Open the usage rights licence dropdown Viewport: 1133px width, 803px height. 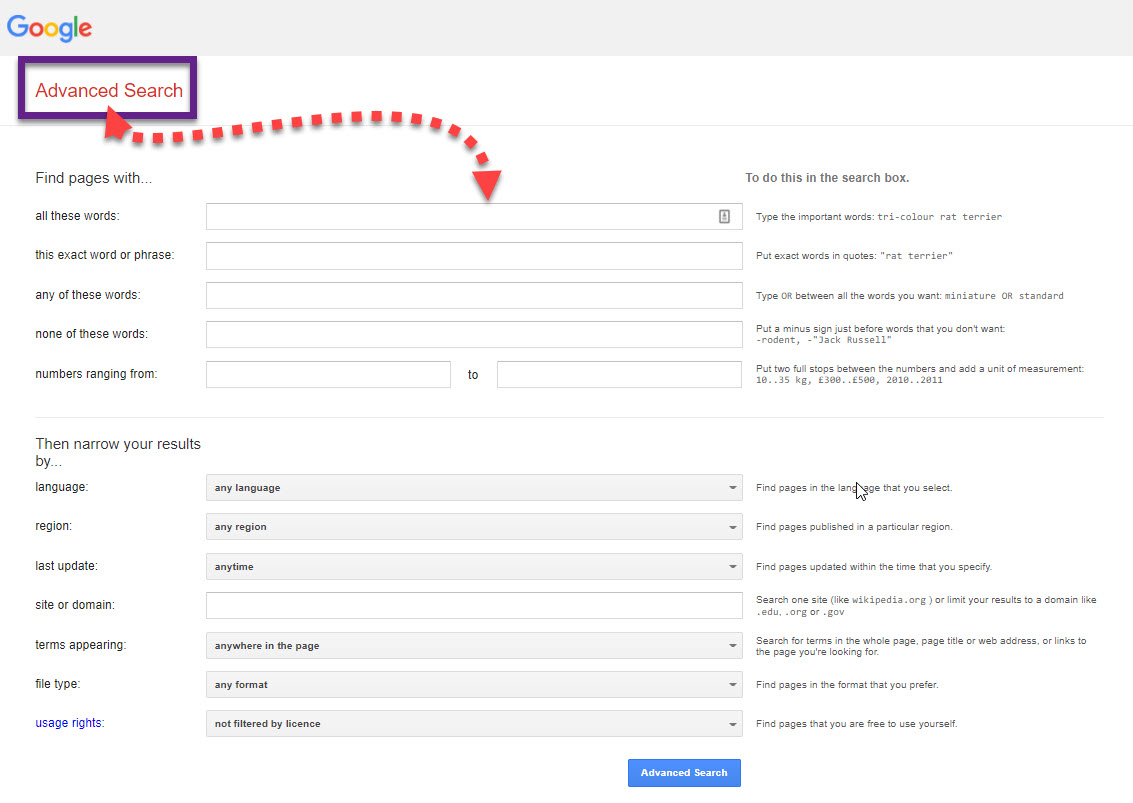473,724
